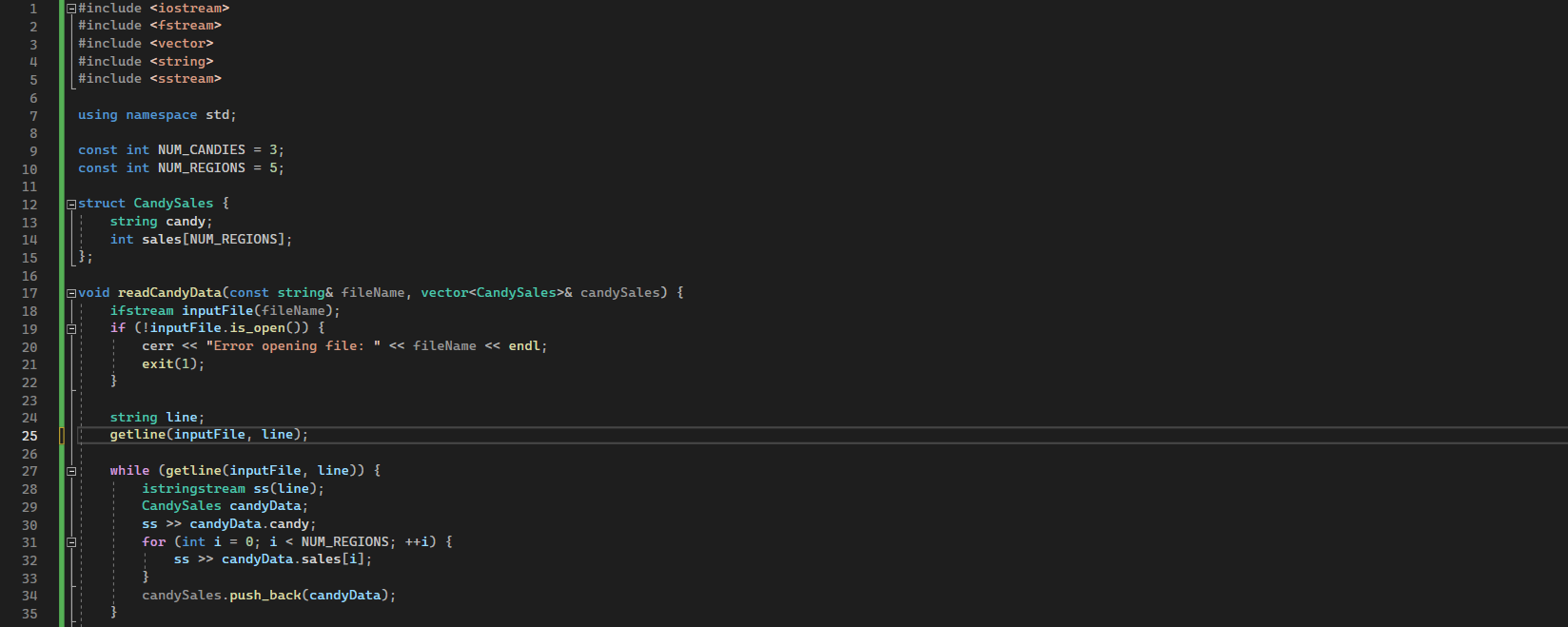1568x627 pixels.
Task: Click on 'sales[NUM_REGIONS]' array declaration
Action: (214, 240)
